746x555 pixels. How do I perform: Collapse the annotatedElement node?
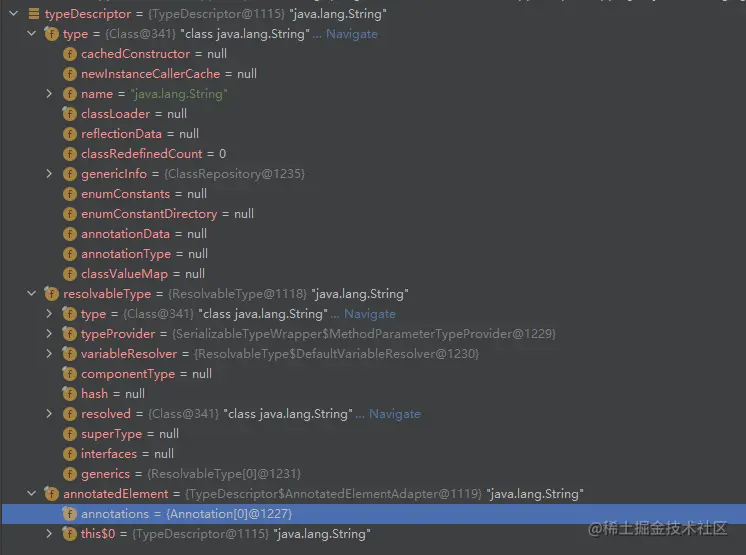pos(31,493)
